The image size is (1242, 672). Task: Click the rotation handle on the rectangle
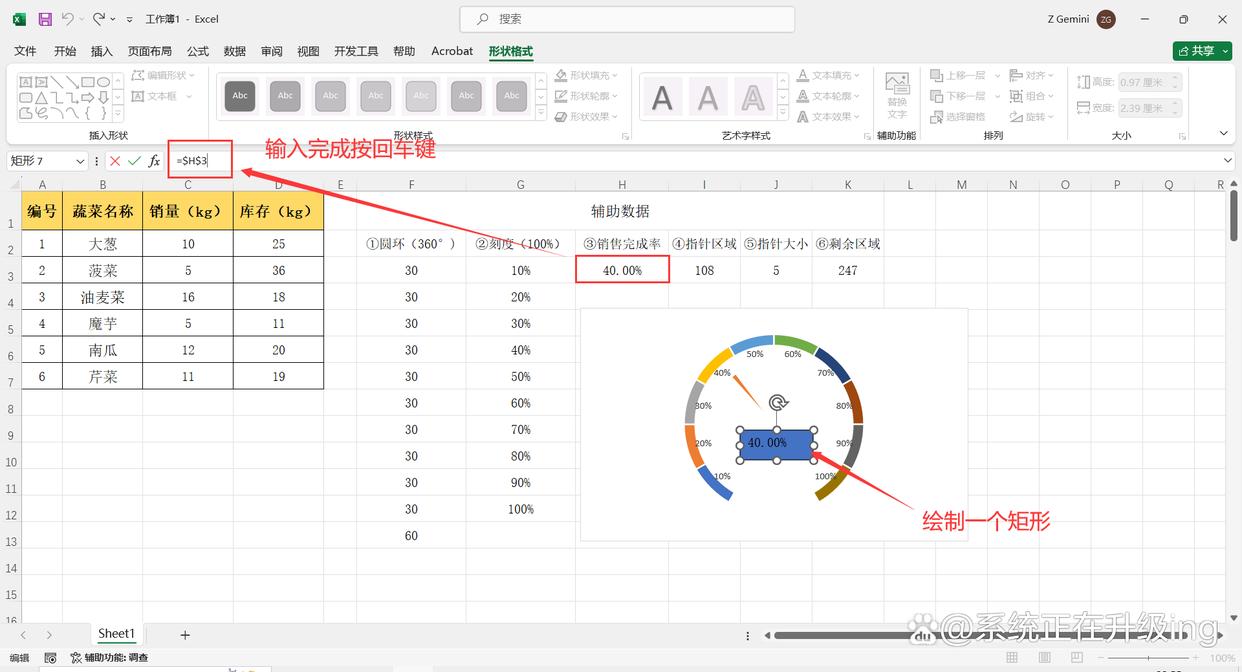pos(777,403)
